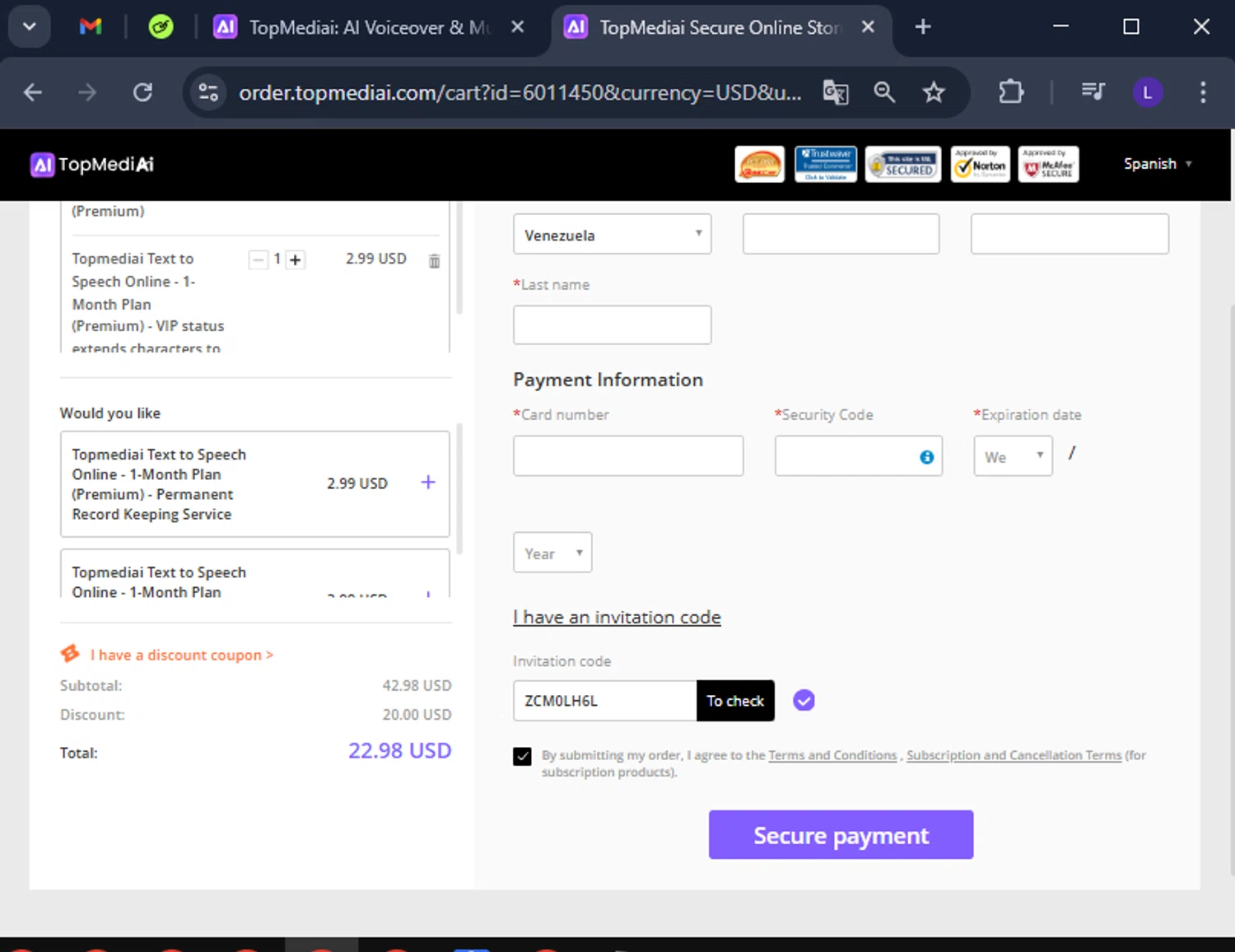Click the Would you like list scrollbar
Screen dimensions: 1235x952
point(459,488)
